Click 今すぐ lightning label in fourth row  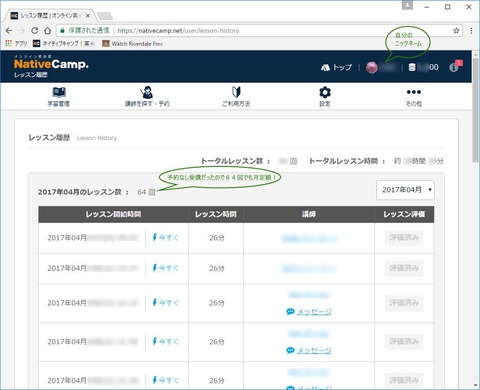165,342
